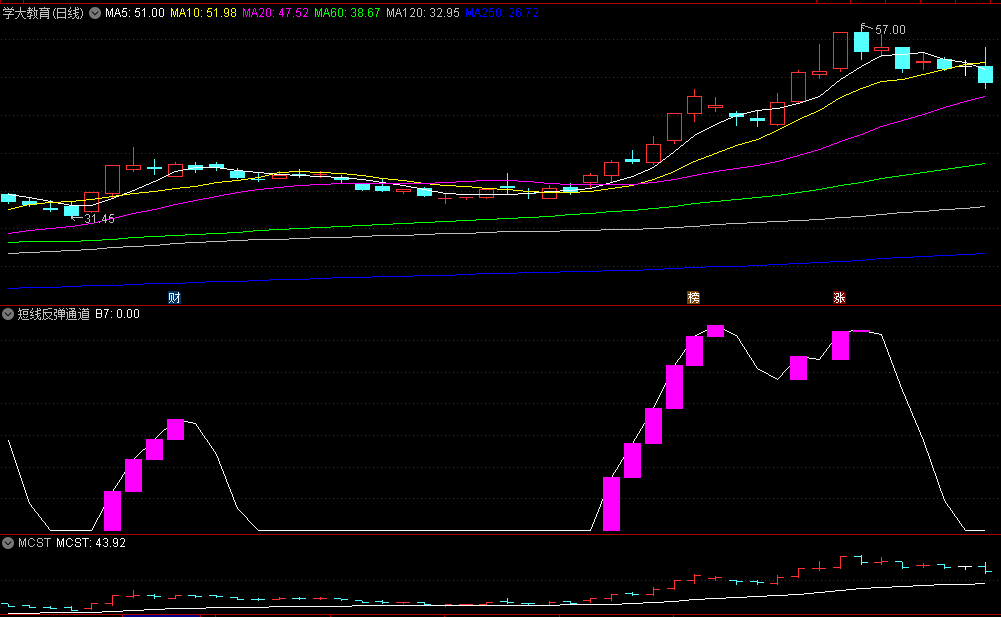Click the 涨 event marker icon
The height and width of the screenshot is (617, 1001).
839,298
